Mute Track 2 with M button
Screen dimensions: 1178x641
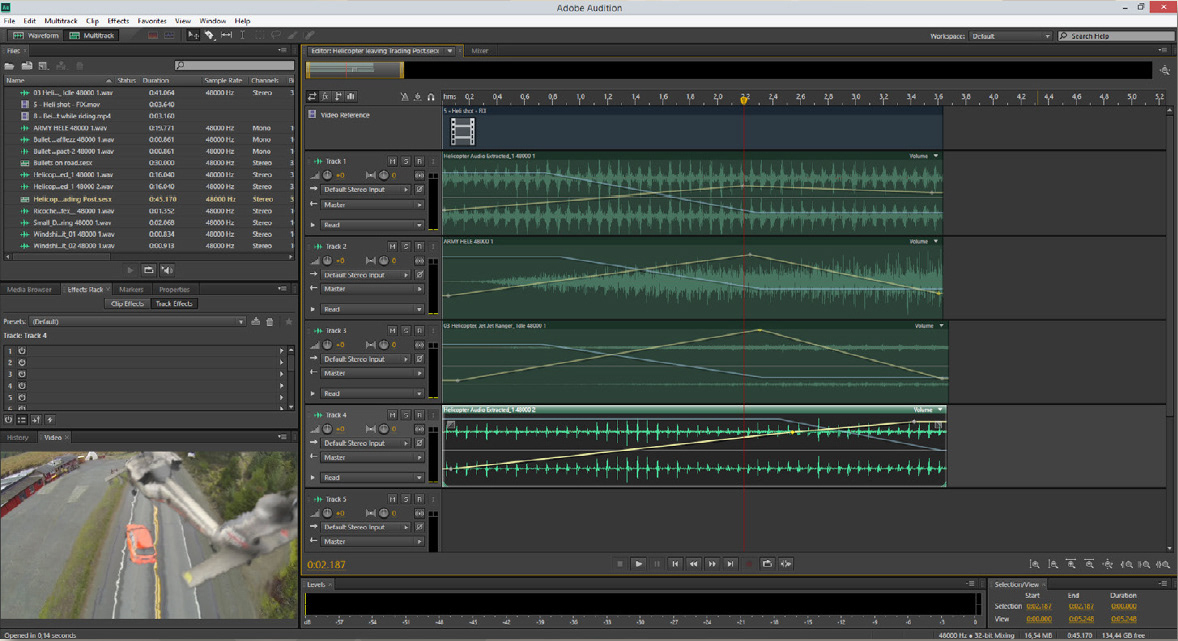392,246
